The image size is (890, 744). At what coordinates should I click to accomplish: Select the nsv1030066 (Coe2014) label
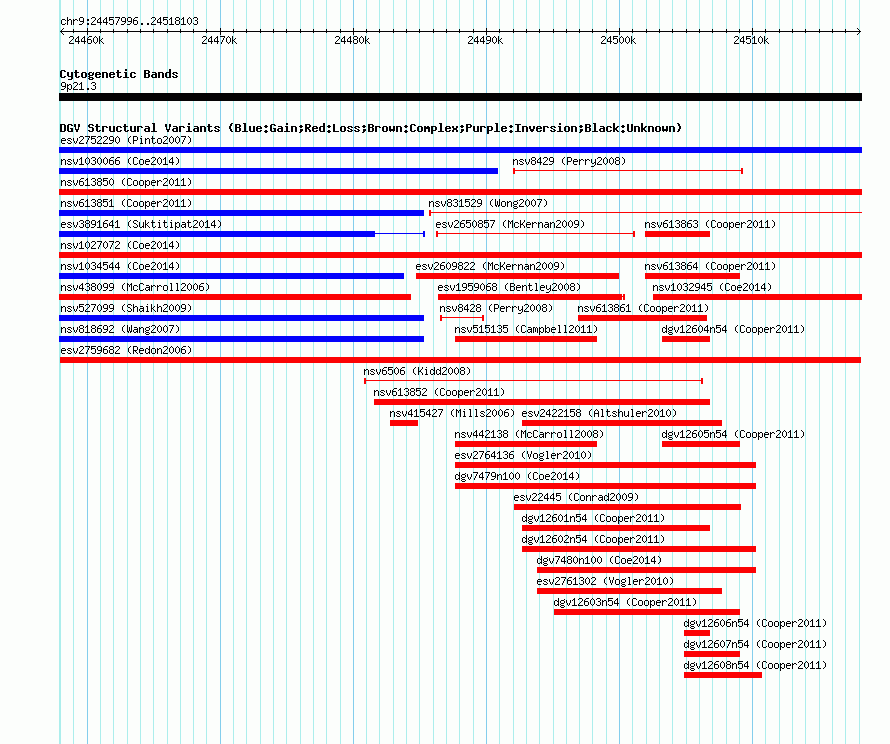120,161
